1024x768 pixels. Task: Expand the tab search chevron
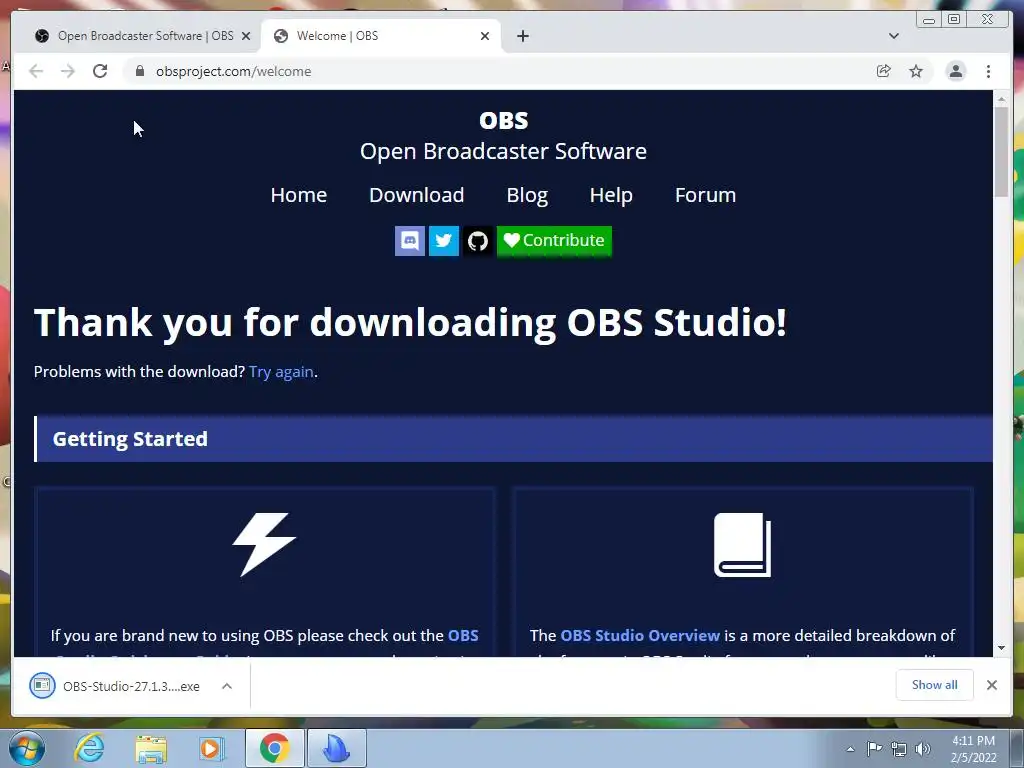[x=894, y=36]
